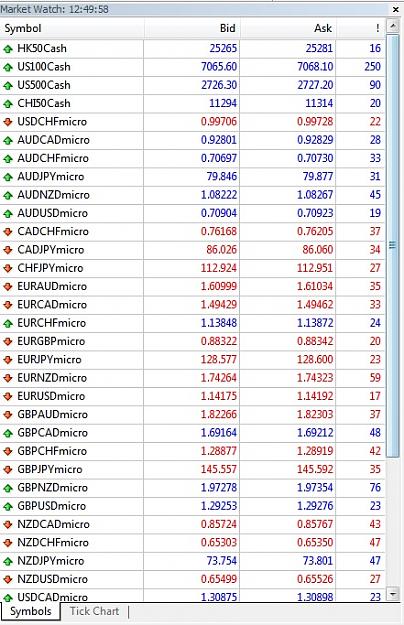Click red arrow icon beside NZDUSDmicro
Screen dimensions: 404x625
8,580
